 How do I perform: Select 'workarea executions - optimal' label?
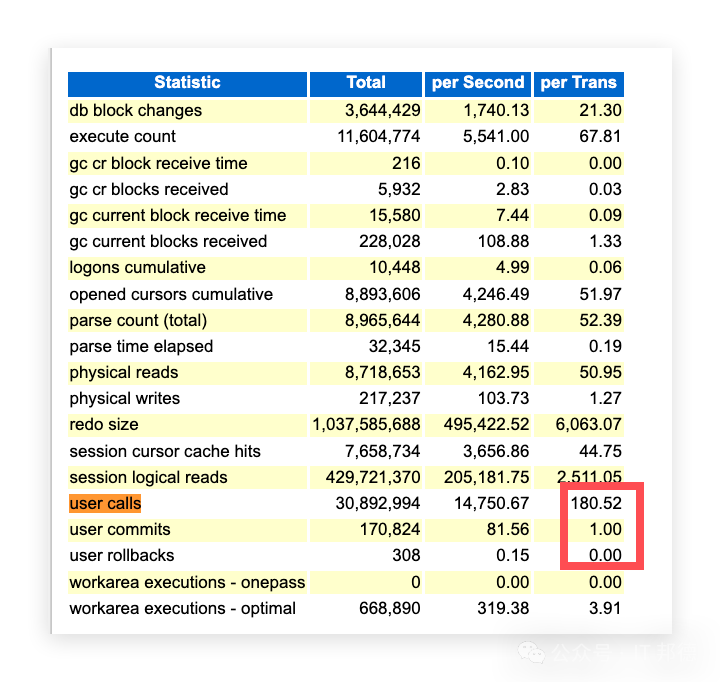(183, 609)
